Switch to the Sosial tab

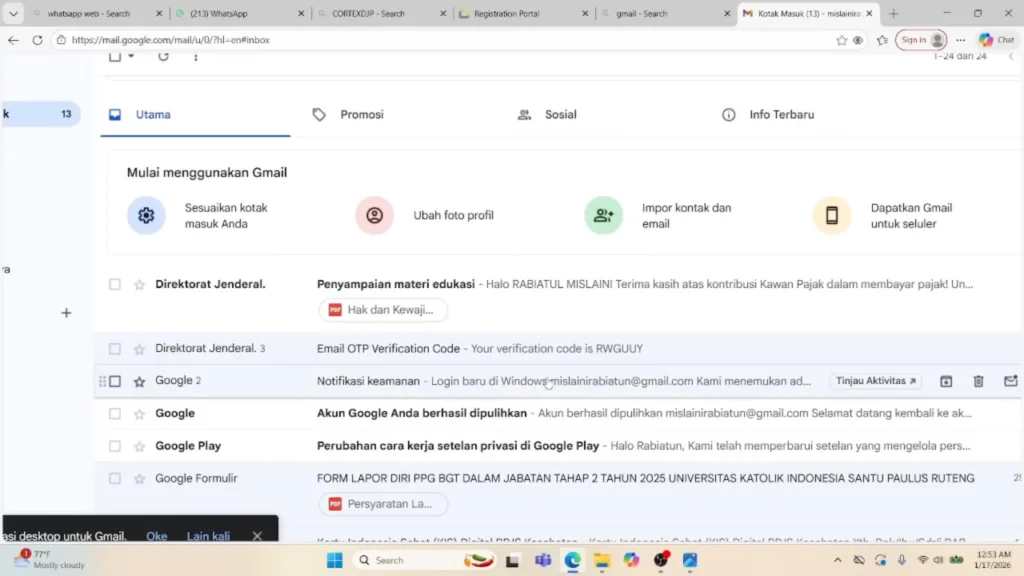pos(560,114)
